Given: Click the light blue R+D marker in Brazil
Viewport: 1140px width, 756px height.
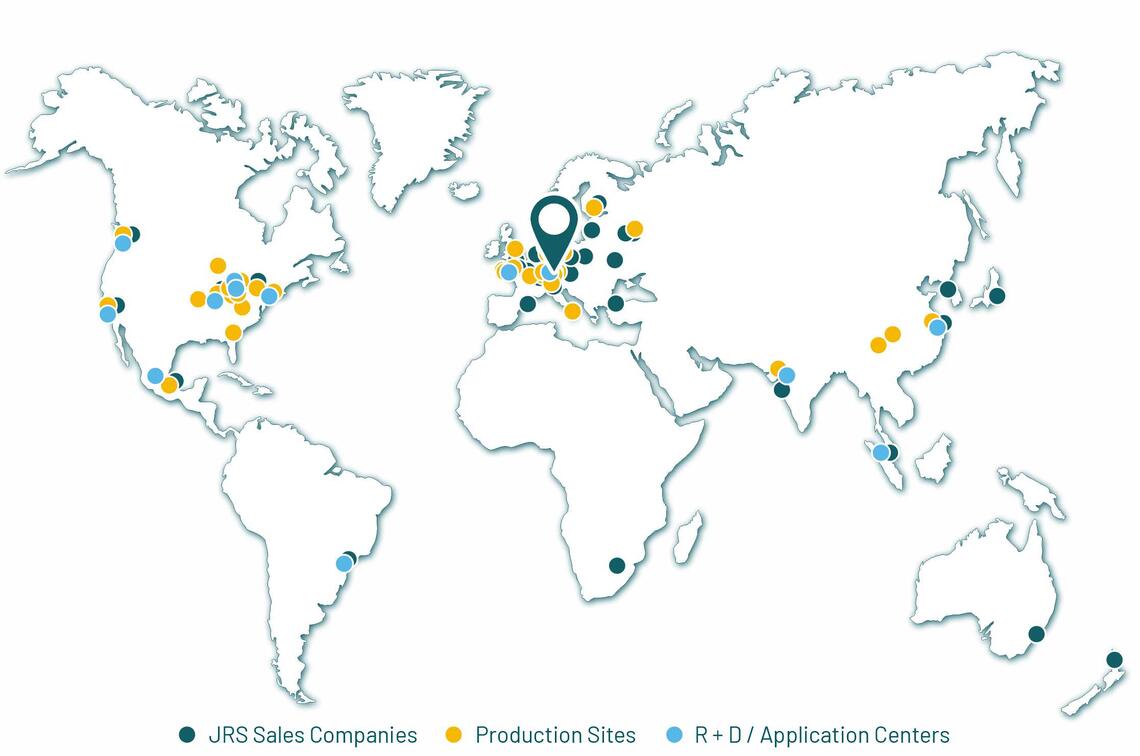Looking at the screenshot, I should pos(344,564).
